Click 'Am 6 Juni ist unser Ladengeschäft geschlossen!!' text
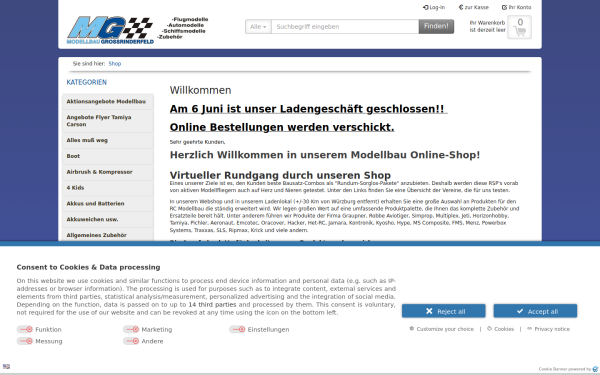 [307, 109]
